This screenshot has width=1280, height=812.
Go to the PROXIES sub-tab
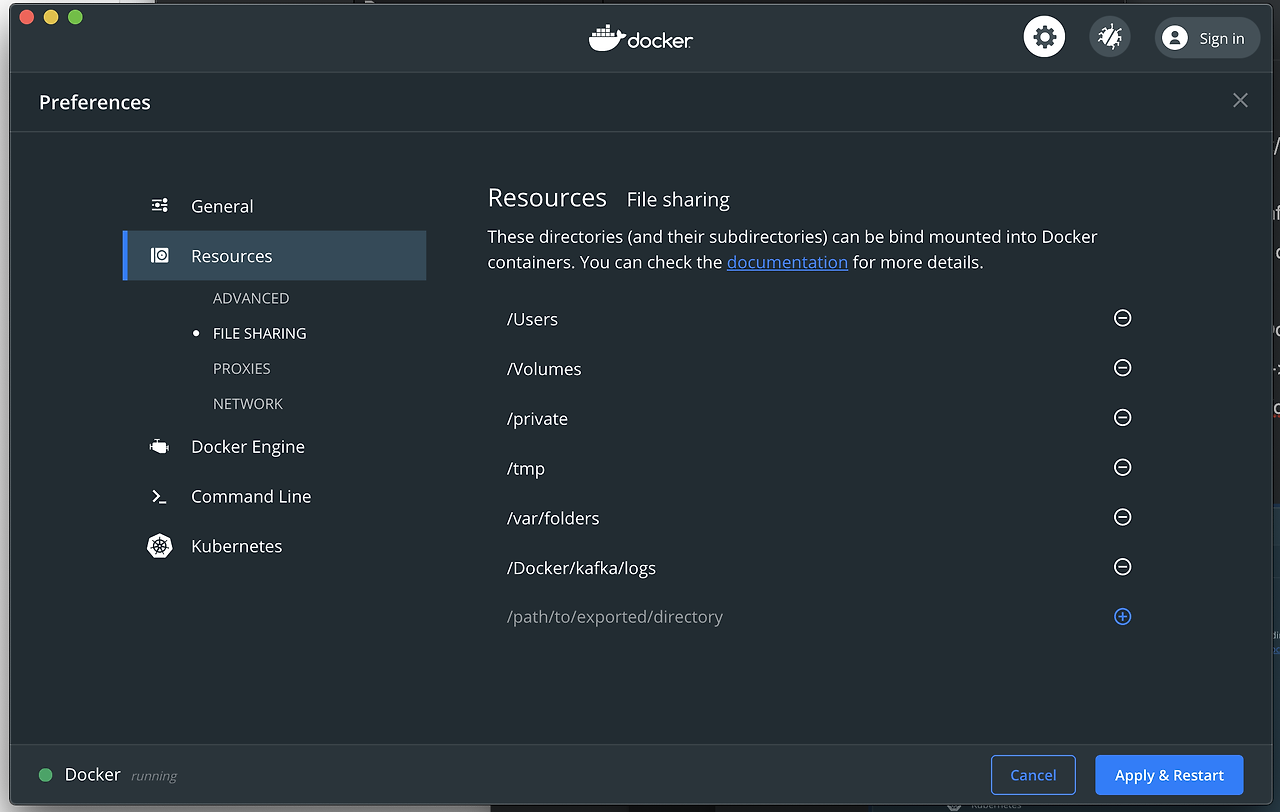[242, 368]
